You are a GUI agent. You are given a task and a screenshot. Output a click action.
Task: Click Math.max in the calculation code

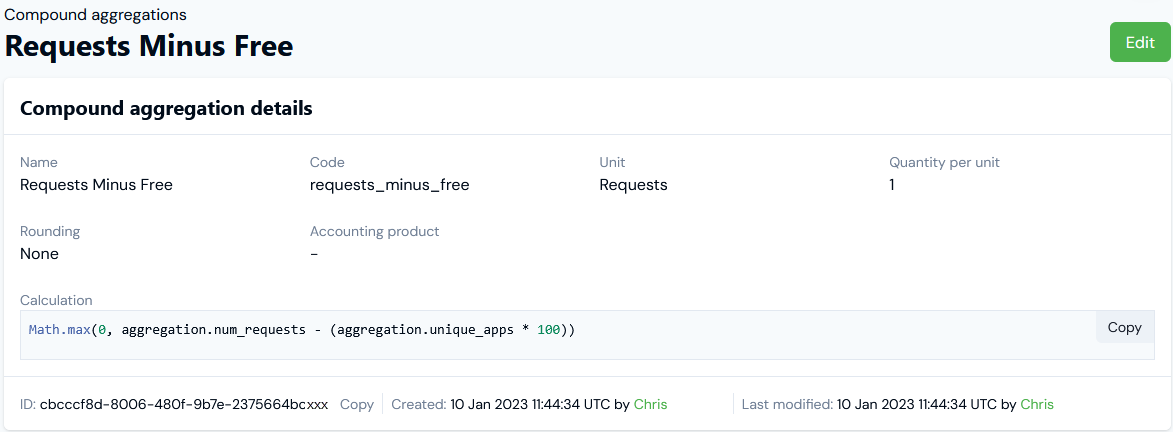pos(59,329)
